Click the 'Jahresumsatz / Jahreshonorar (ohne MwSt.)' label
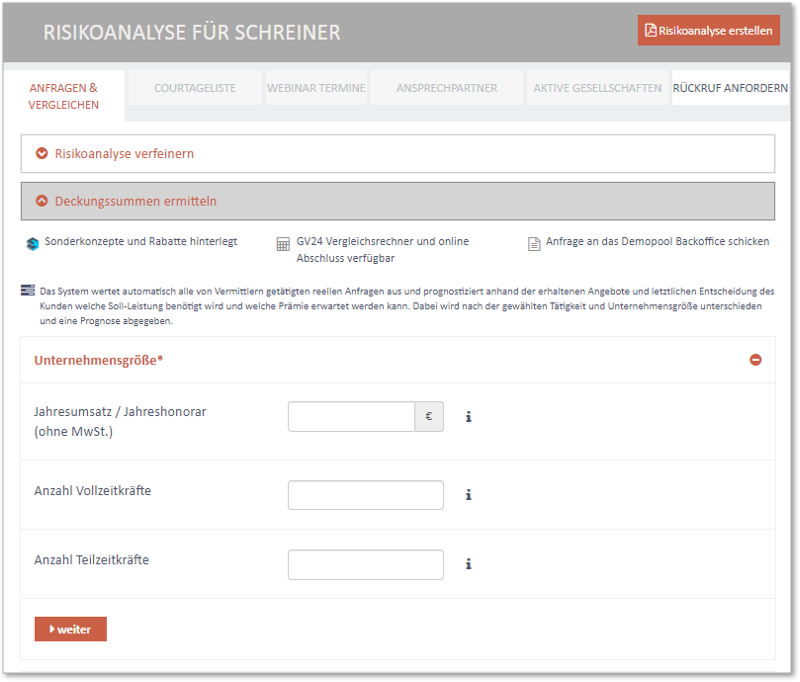Viewport: 800px width, 682px height. (120, 421)
